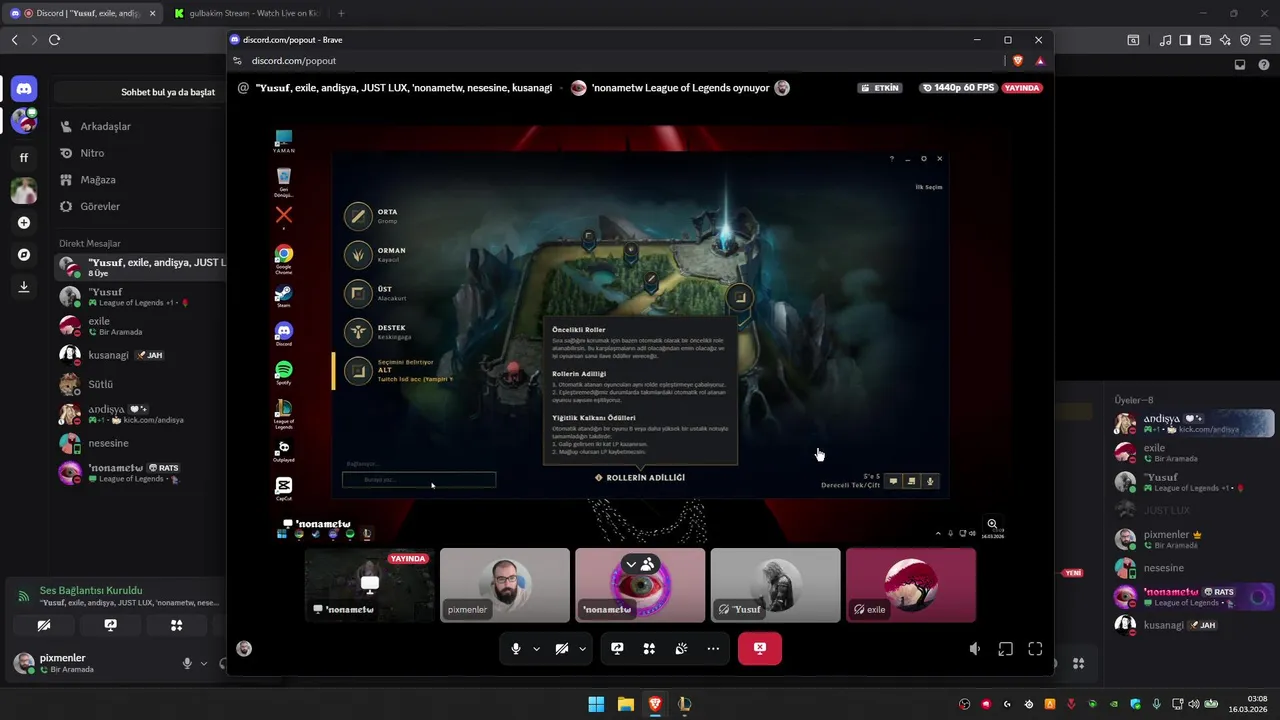1280x720 pixels.
Task: Open the Windows Start button
Action: point(596,704)
